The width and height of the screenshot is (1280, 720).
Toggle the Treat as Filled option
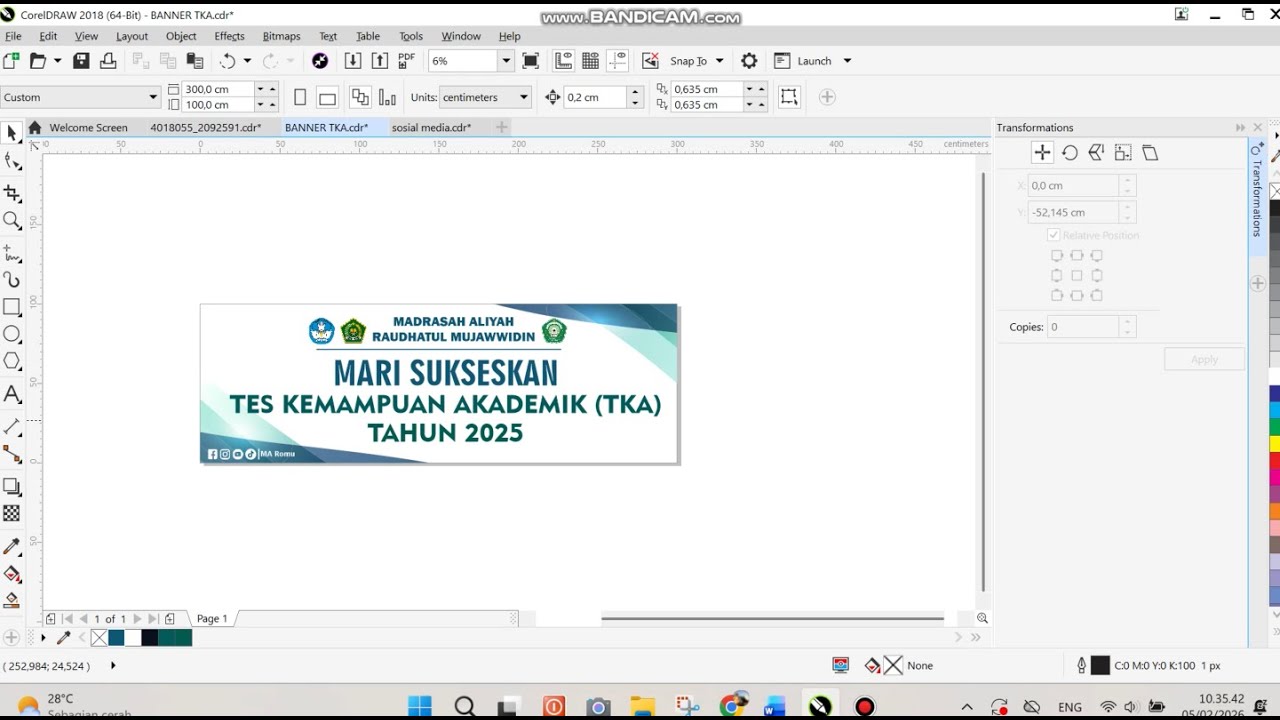pos(789,97)
